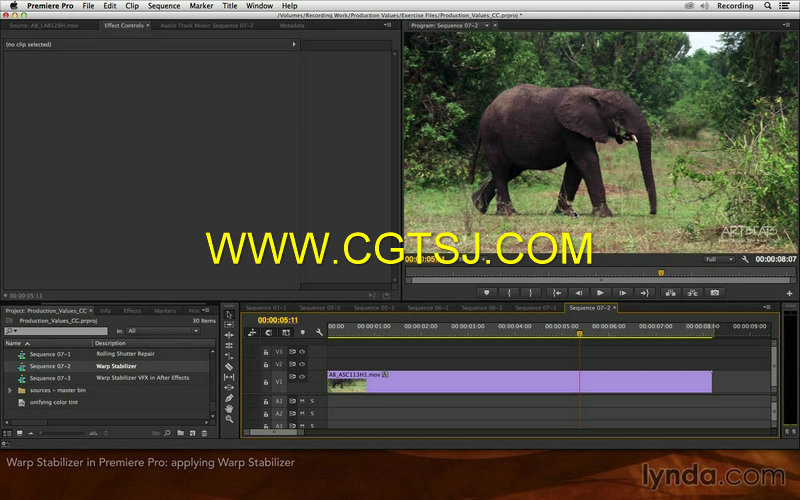Export a frame with camera icon
Viewport: 800px width, 500px height.
coord(715,293)
